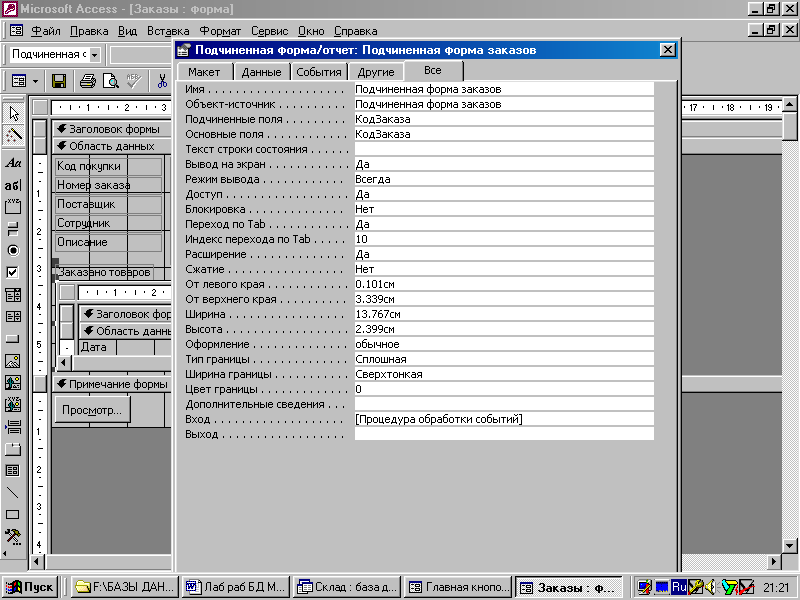Switch to Склад : база д... taskbar button

pos(347,587)
